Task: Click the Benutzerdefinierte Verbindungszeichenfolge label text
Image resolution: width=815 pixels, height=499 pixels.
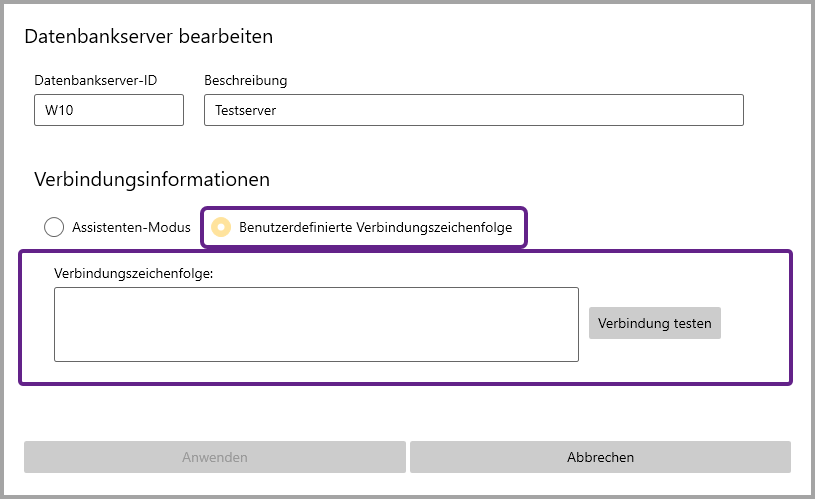Action: (375, 227)
